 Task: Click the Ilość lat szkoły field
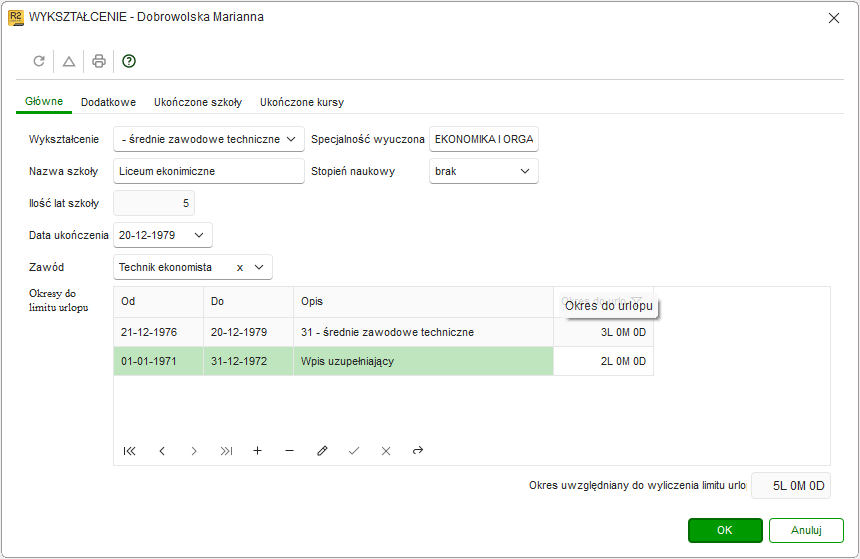tap(154, 203)
